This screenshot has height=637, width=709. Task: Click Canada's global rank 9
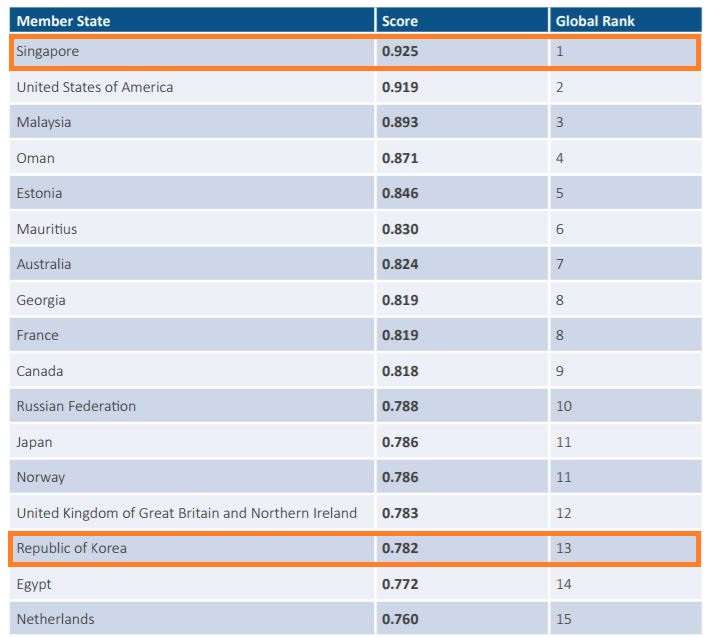pos(560,371)
